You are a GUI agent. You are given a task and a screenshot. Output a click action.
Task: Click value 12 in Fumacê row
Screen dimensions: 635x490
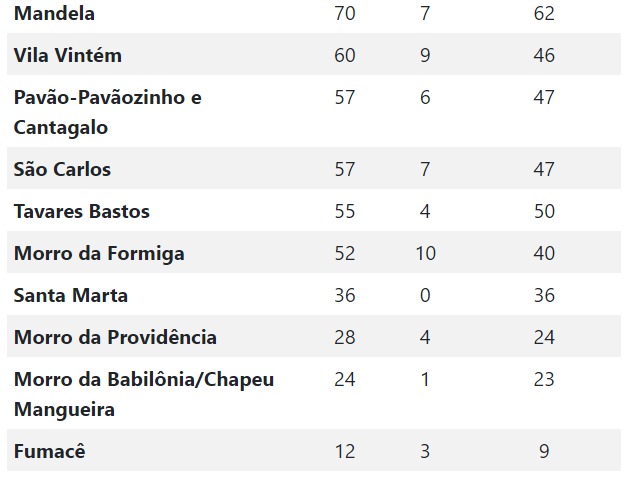point(345,451)
